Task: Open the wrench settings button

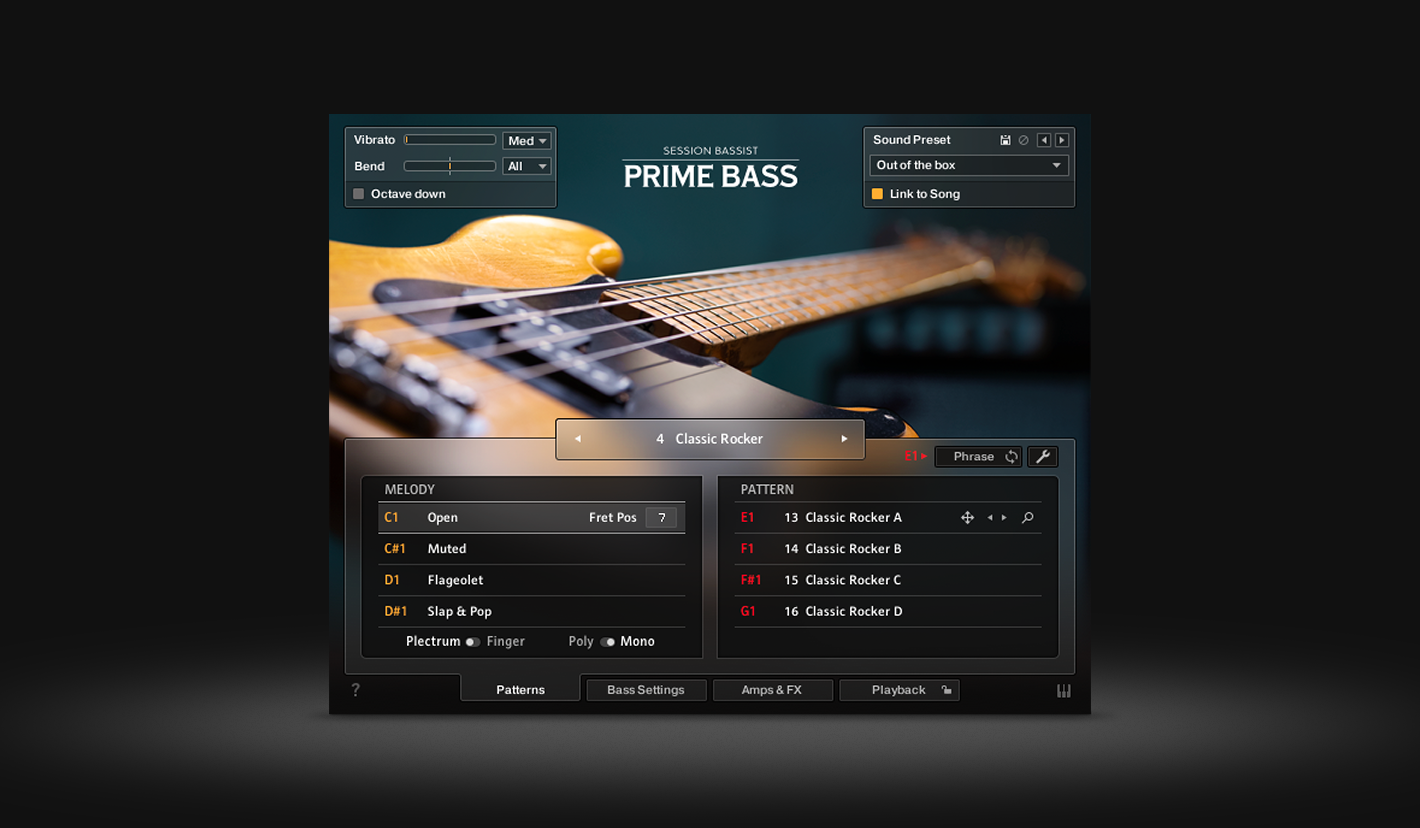Action: 1042,457
